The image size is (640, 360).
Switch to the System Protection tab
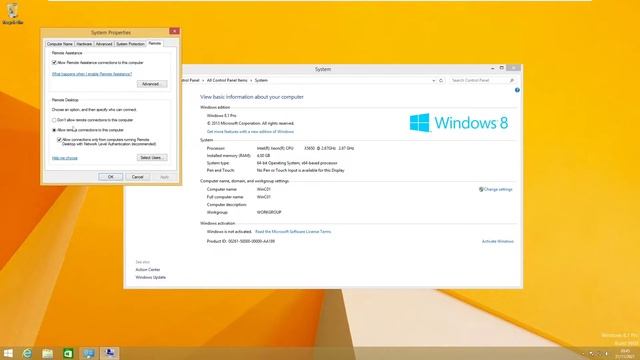130,44
